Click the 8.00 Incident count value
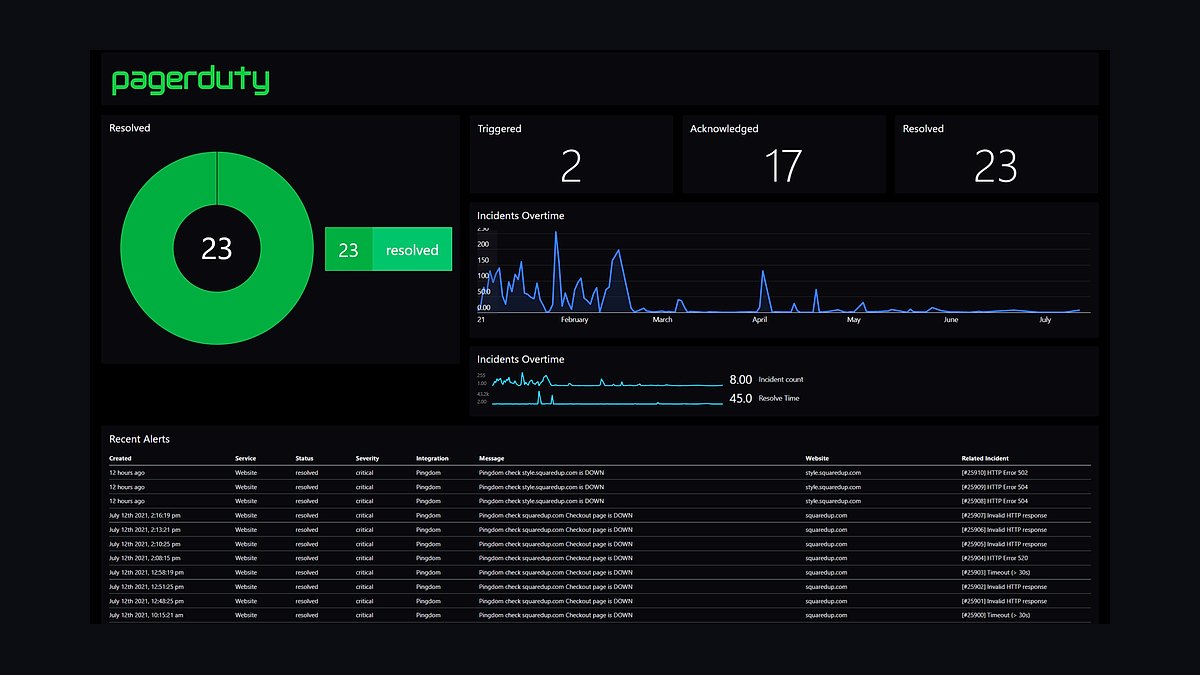1200x675 pixels. 740,380
